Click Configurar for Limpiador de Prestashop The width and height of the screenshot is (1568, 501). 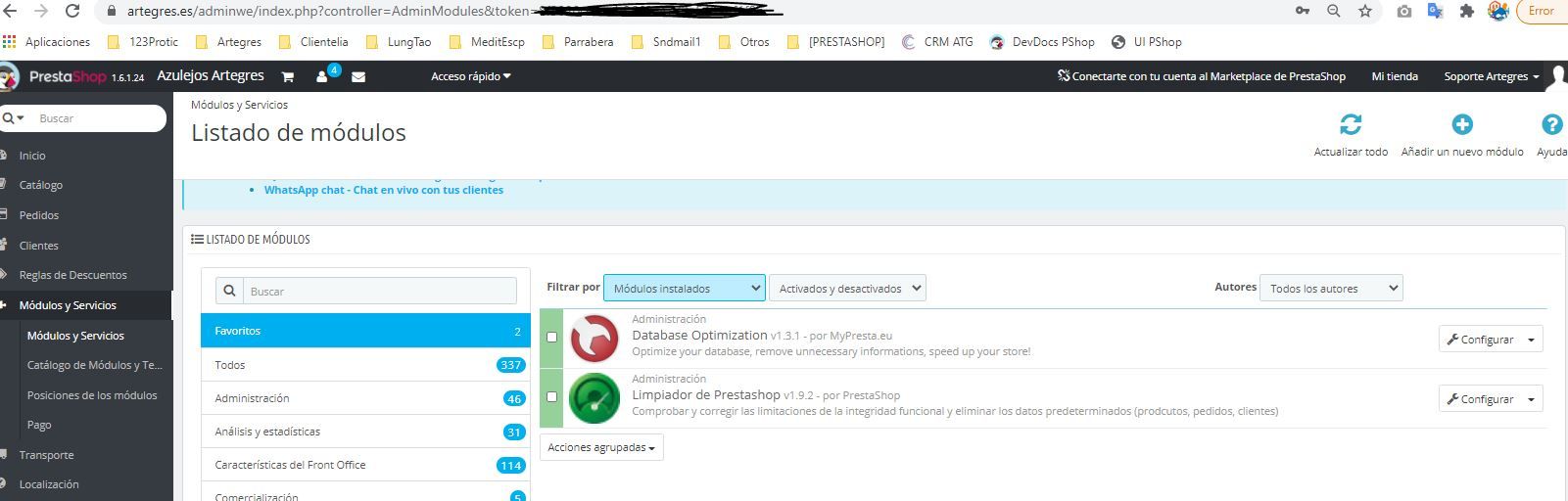point(1480,399)
